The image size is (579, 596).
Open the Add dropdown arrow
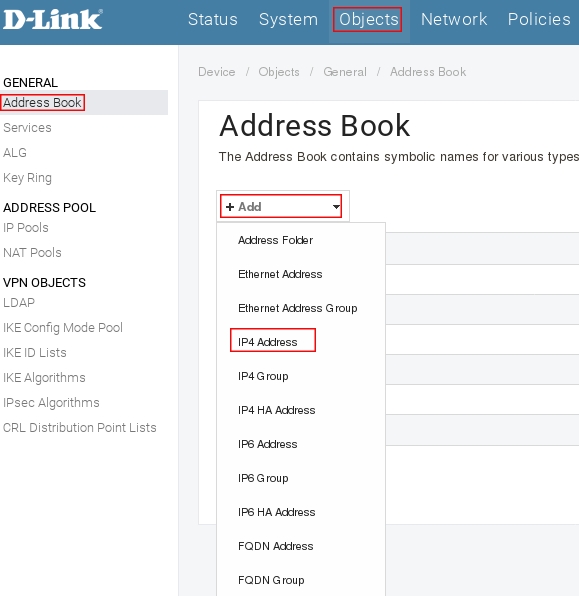click(x=336, y=207)
